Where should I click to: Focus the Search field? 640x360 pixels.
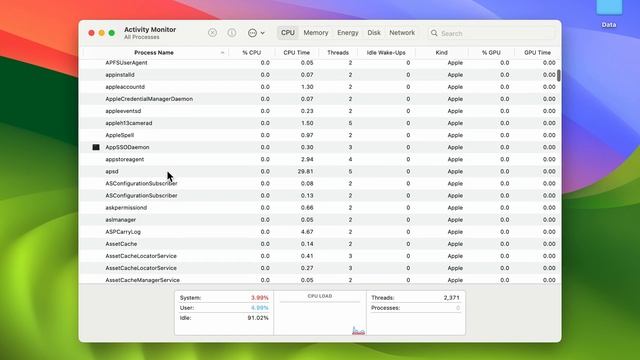[492, 33]
